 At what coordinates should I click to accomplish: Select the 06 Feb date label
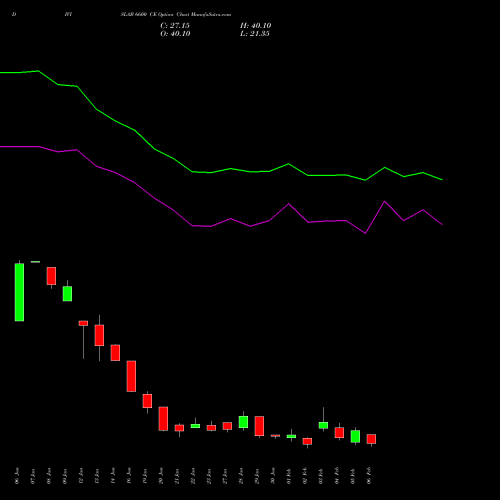(369, 476)
